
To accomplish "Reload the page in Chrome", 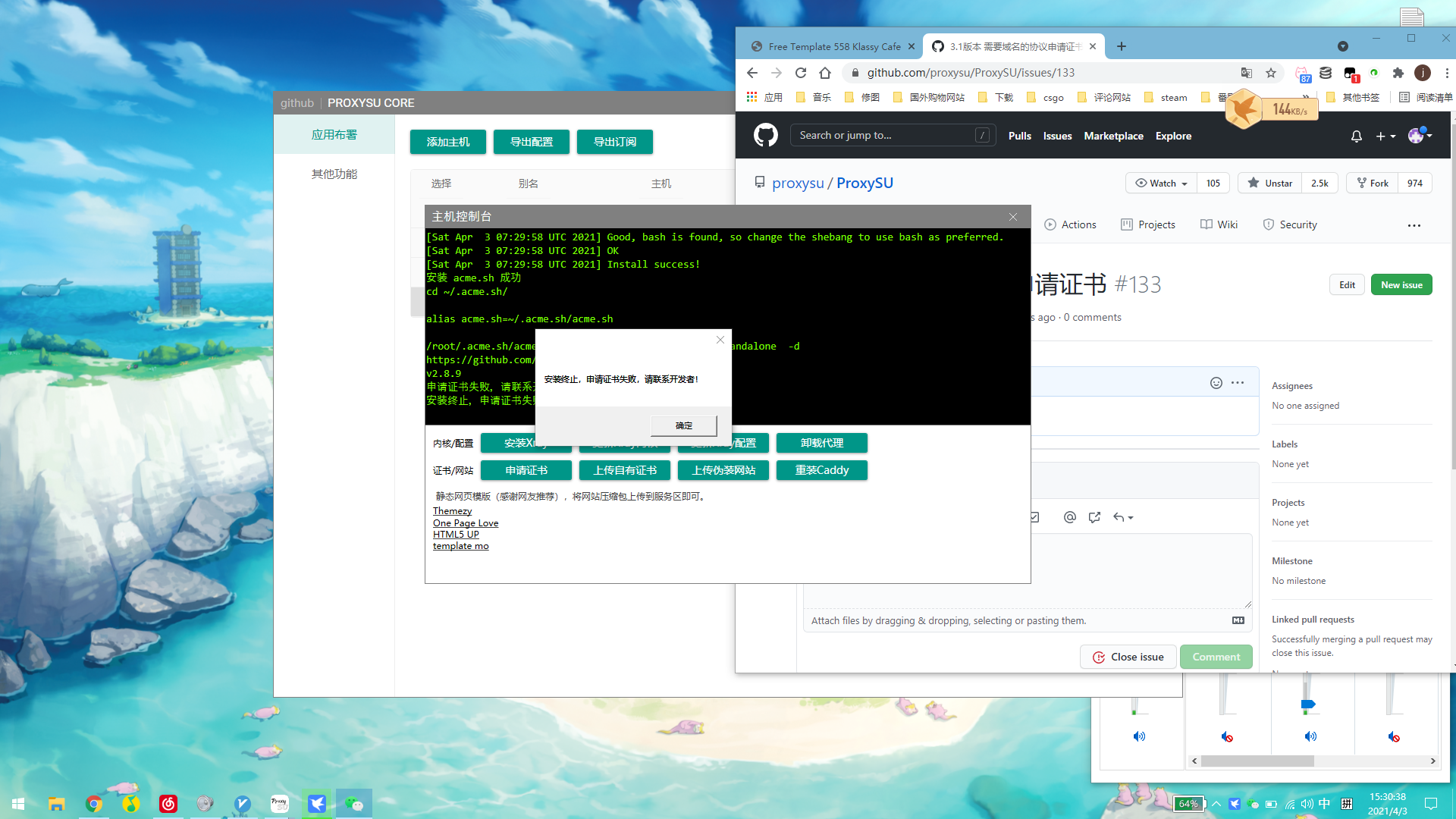I will pyautogui.click(x=801, y=73).
